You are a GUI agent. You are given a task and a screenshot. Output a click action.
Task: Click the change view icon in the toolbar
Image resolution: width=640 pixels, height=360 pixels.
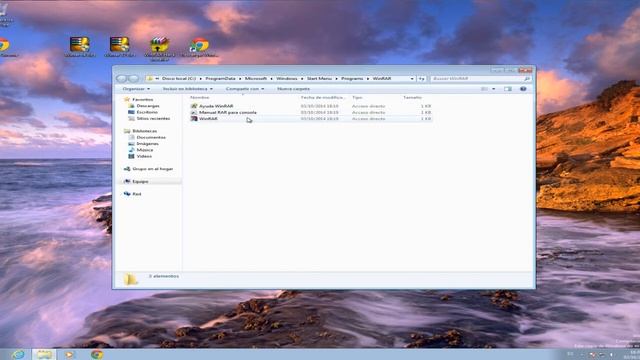click(484, 89)
